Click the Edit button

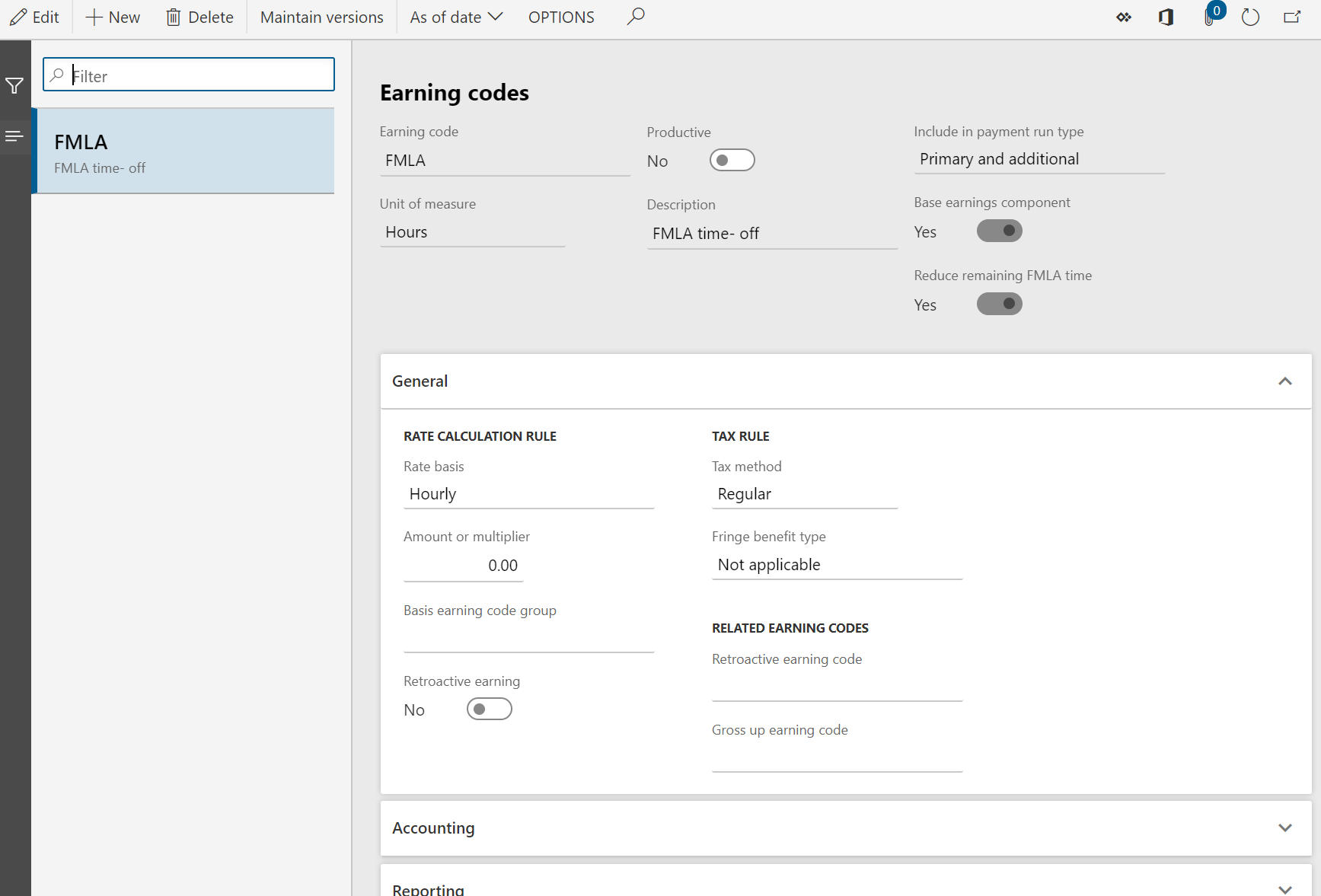35,17
